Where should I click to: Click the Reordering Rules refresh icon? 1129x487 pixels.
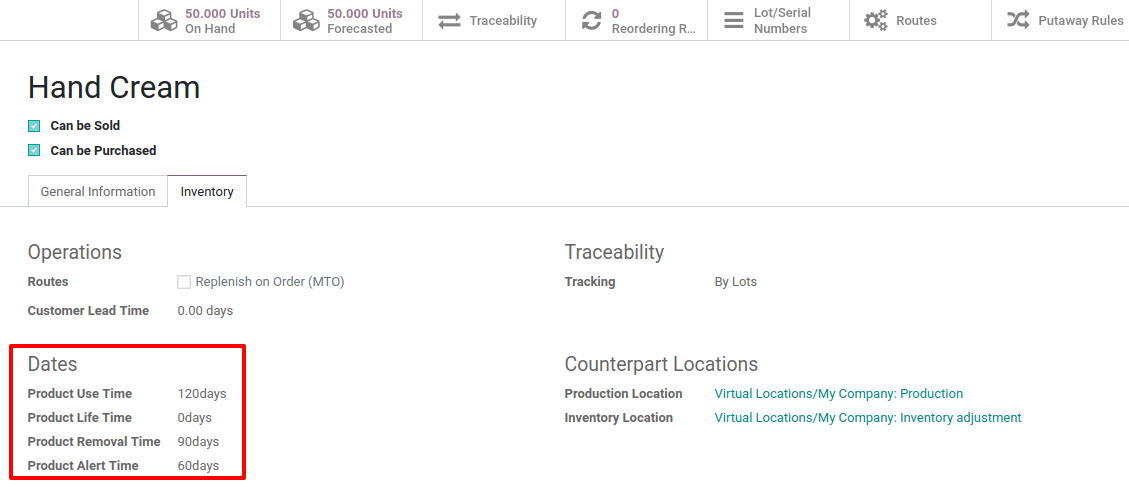point(592,21)
